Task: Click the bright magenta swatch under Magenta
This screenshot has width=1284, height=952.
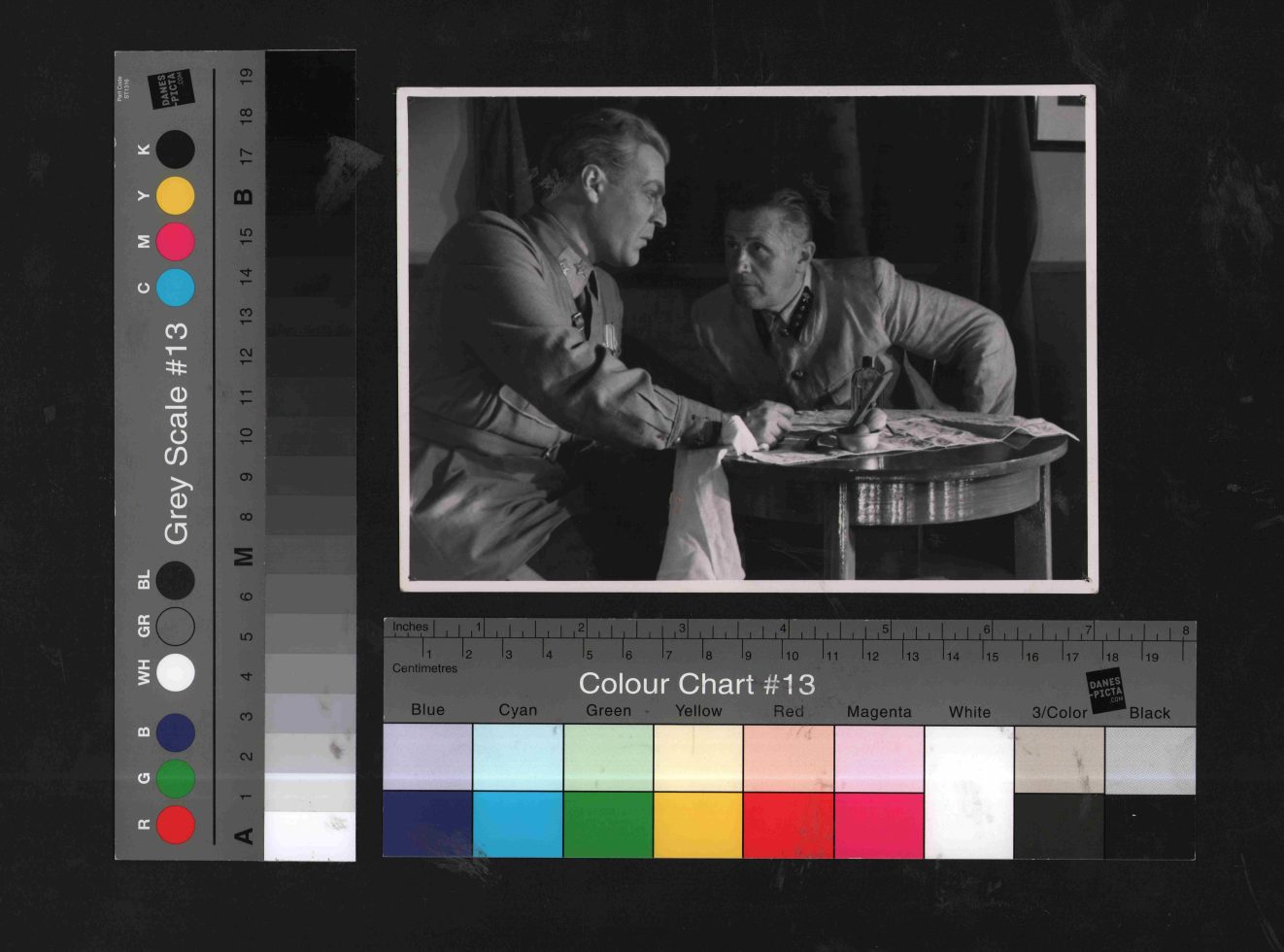Action: click(878, 825)
